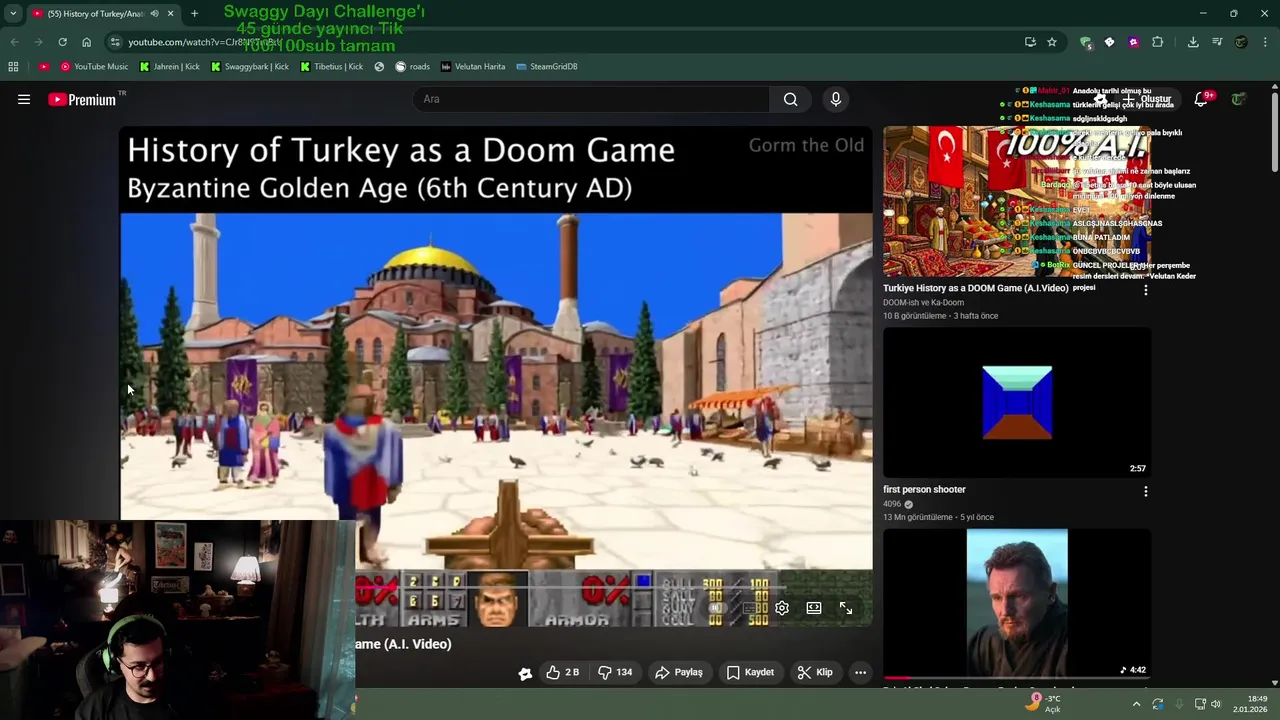Open options menu for first person shooter video
The width and height of the screenshot is (1280, 720).
(x=1146, y=491)
